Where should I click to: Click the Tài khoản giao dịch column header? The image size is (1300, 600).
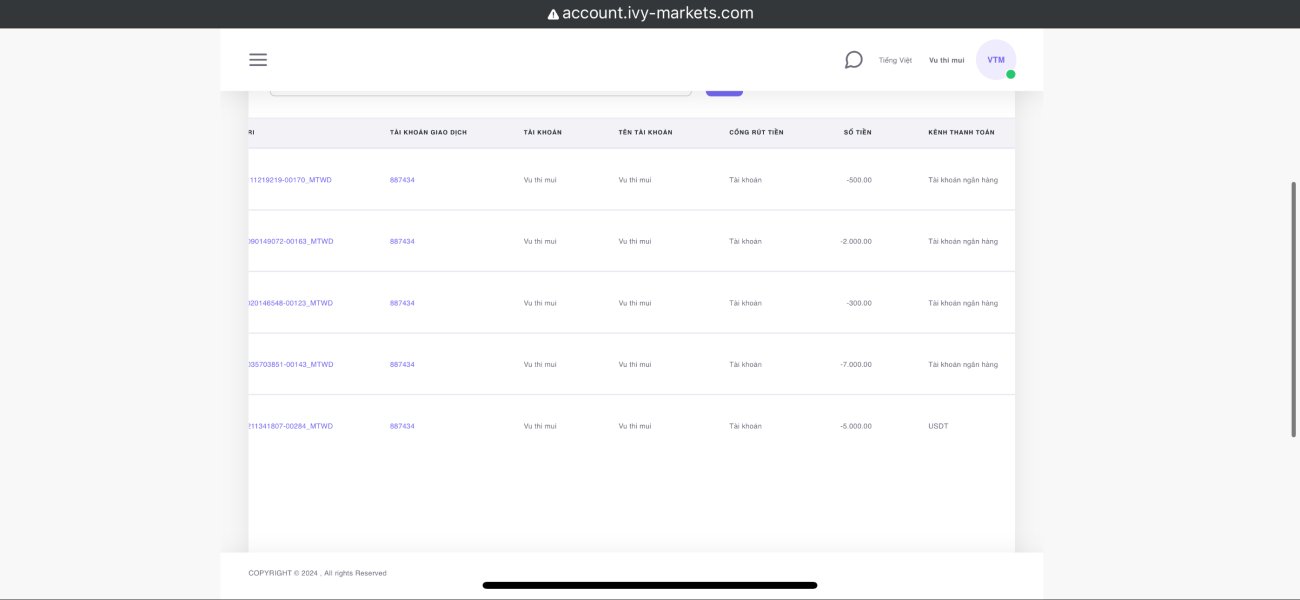click(428, 132)
